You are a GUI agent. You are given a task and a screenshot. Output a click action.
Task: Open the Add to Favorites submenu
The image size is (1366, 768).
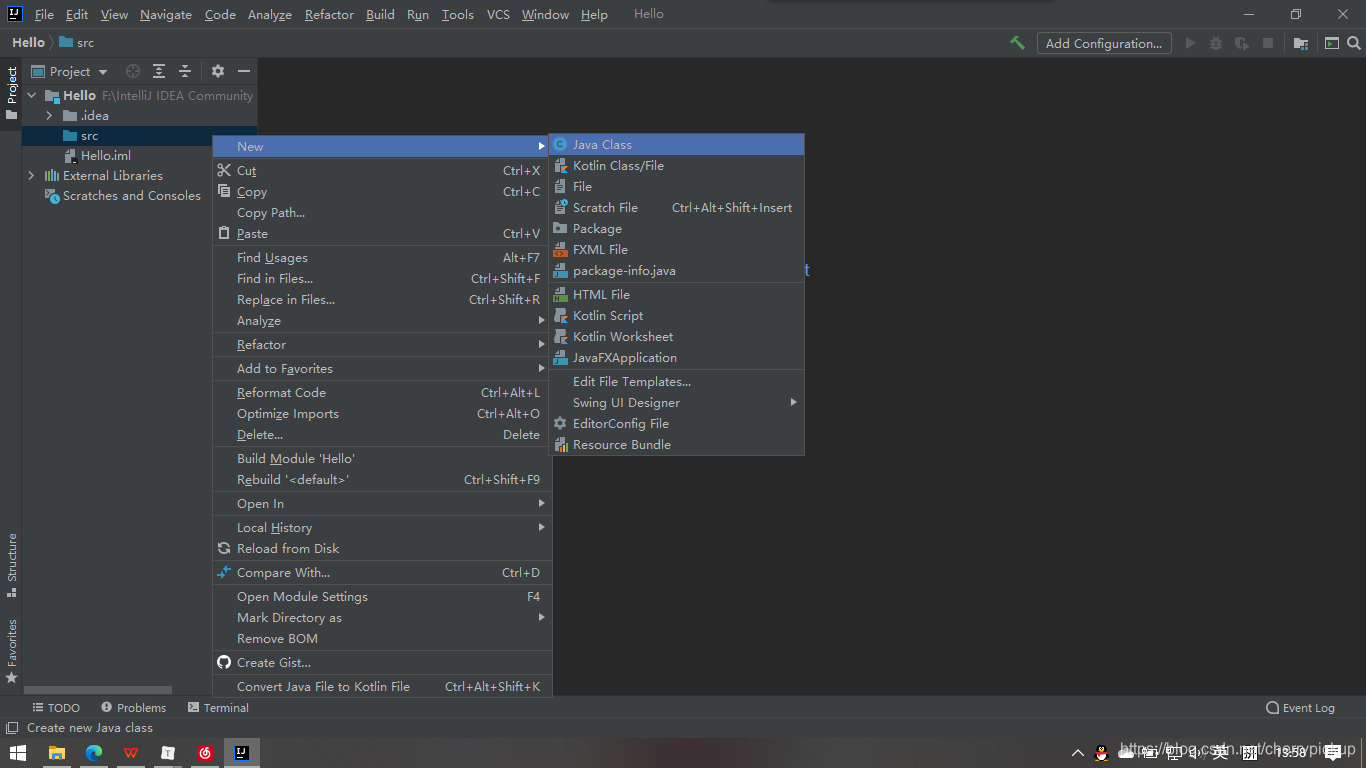(x=381, y=368)
